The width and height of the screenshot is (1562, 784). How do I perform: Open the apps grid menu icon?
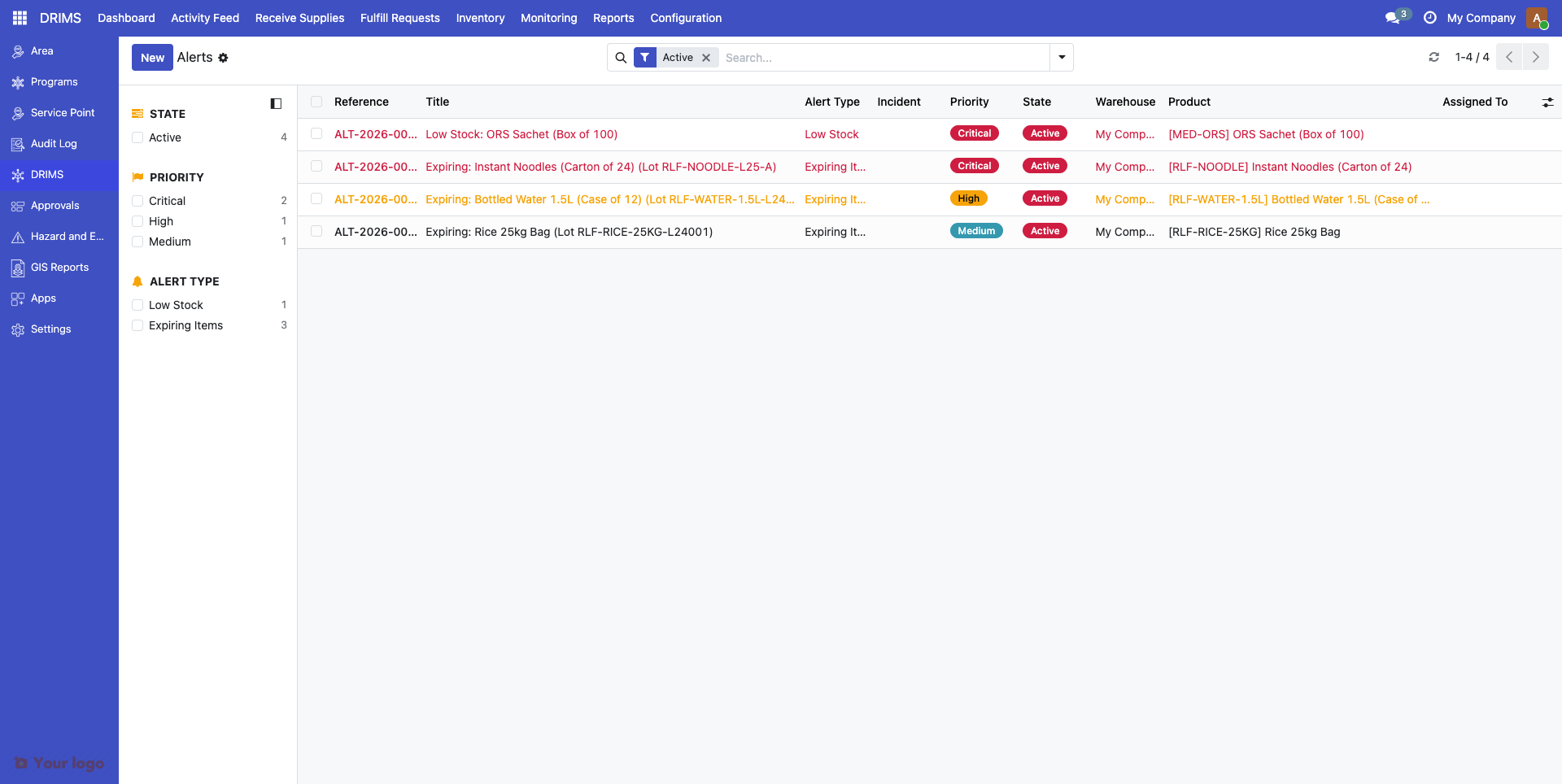(x=20, y=18)
